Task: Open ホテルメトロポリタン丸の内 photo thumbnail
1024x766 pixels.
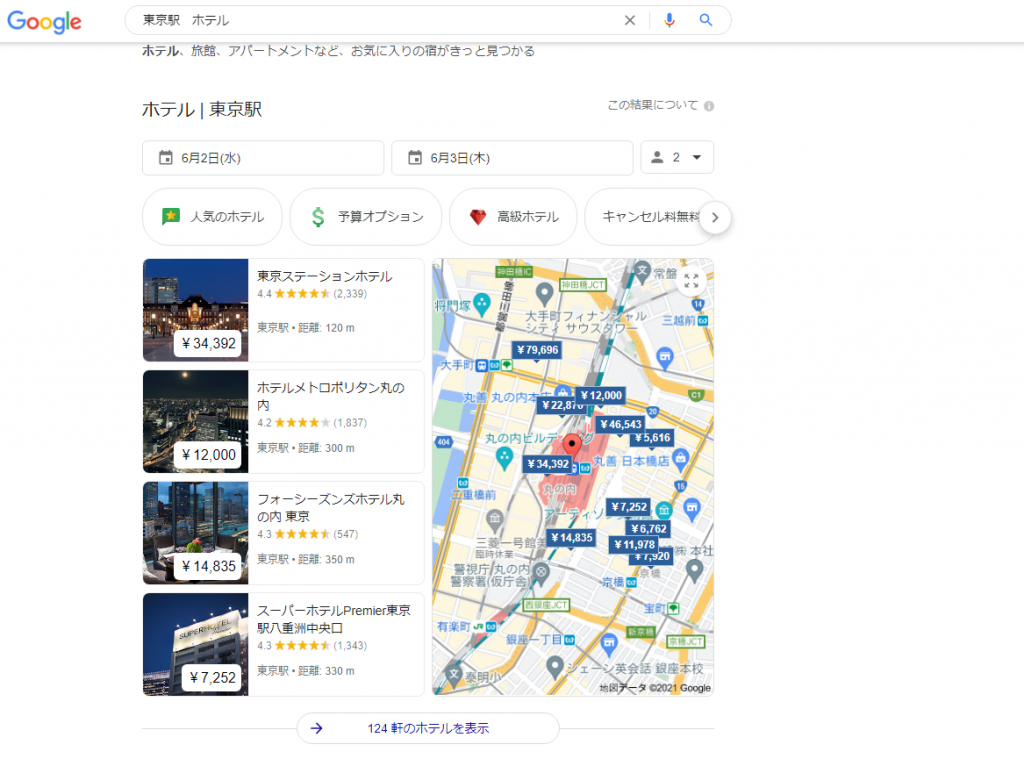Action: pos(195,422)
